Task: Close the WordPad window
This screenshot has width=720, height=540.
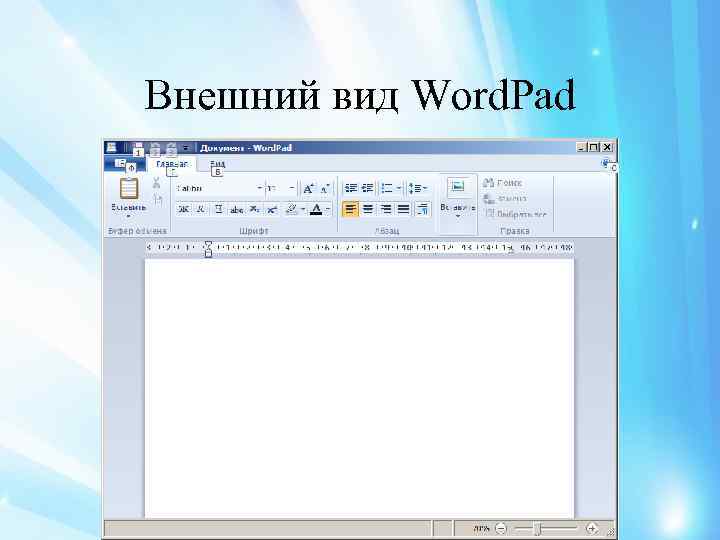Action: pos(607,147)
